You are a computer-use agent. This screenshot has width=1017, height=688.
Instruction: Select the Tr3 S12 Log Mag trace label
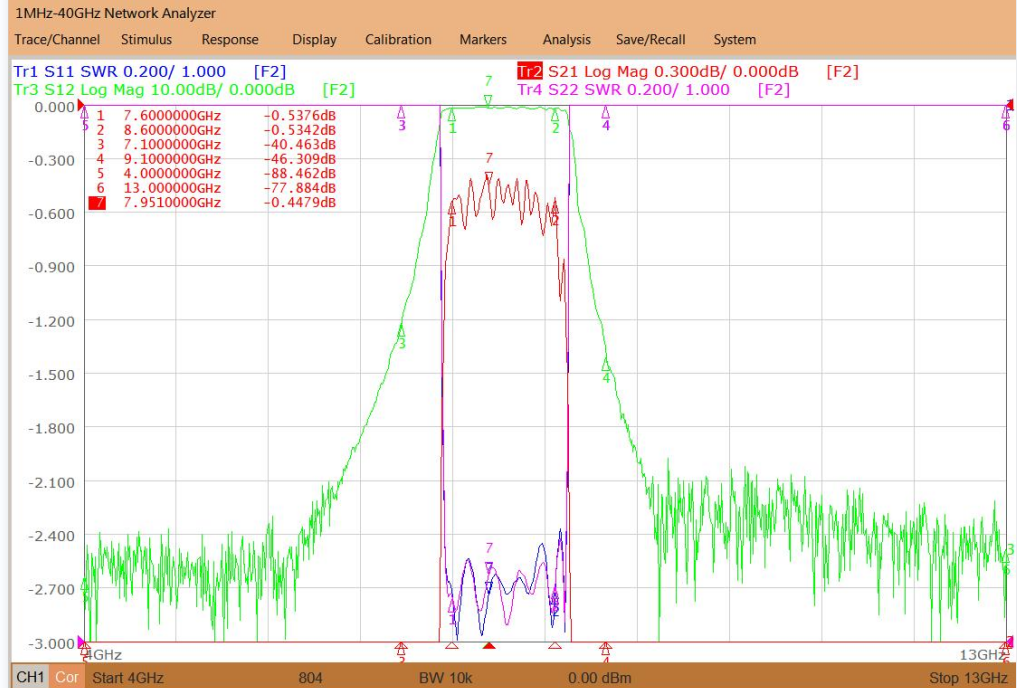pos(184,89)
